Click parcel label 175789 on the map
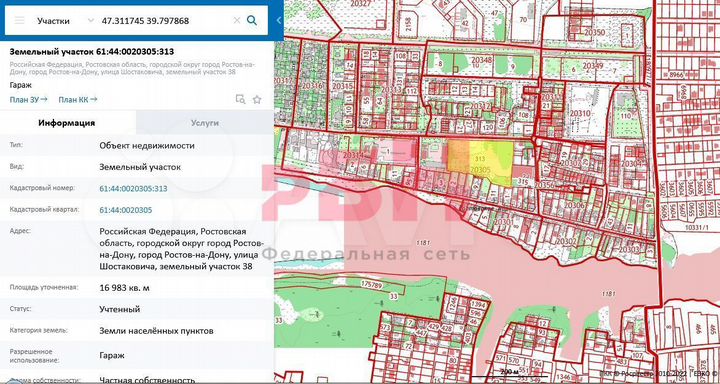 click(371, 285)
